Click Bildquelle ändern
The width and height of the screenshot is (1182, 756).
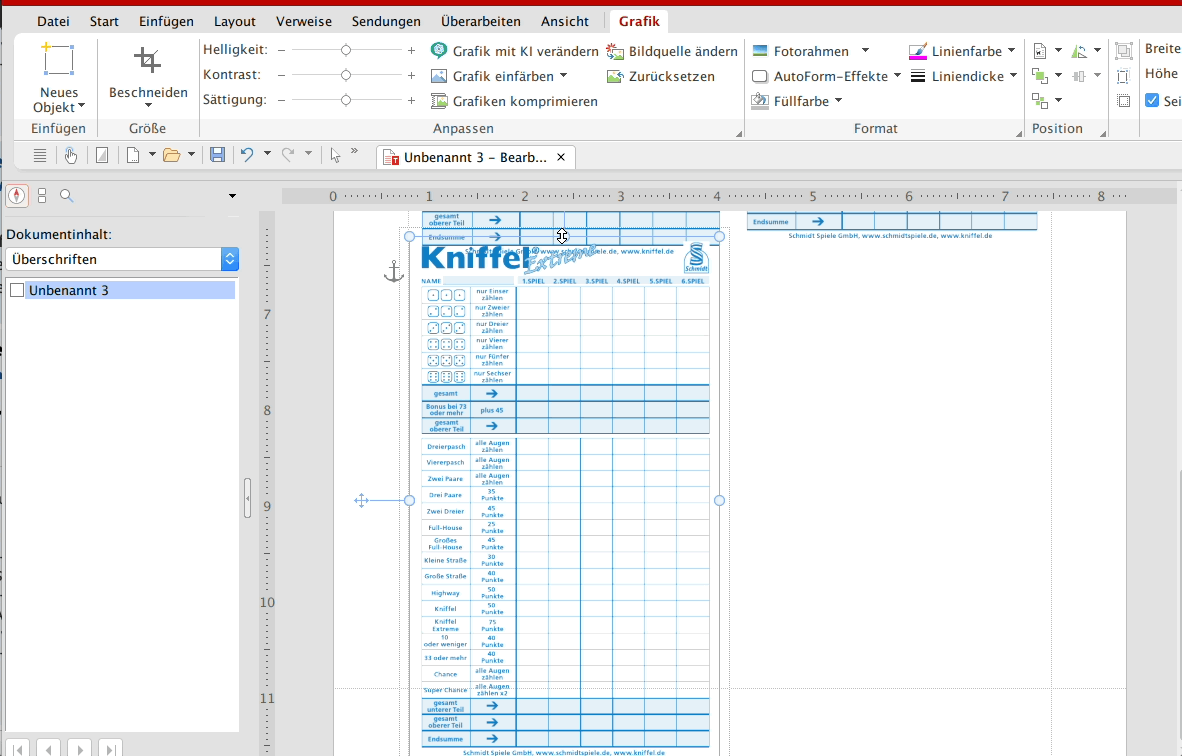pyautogui.click(x=672, y=51)
